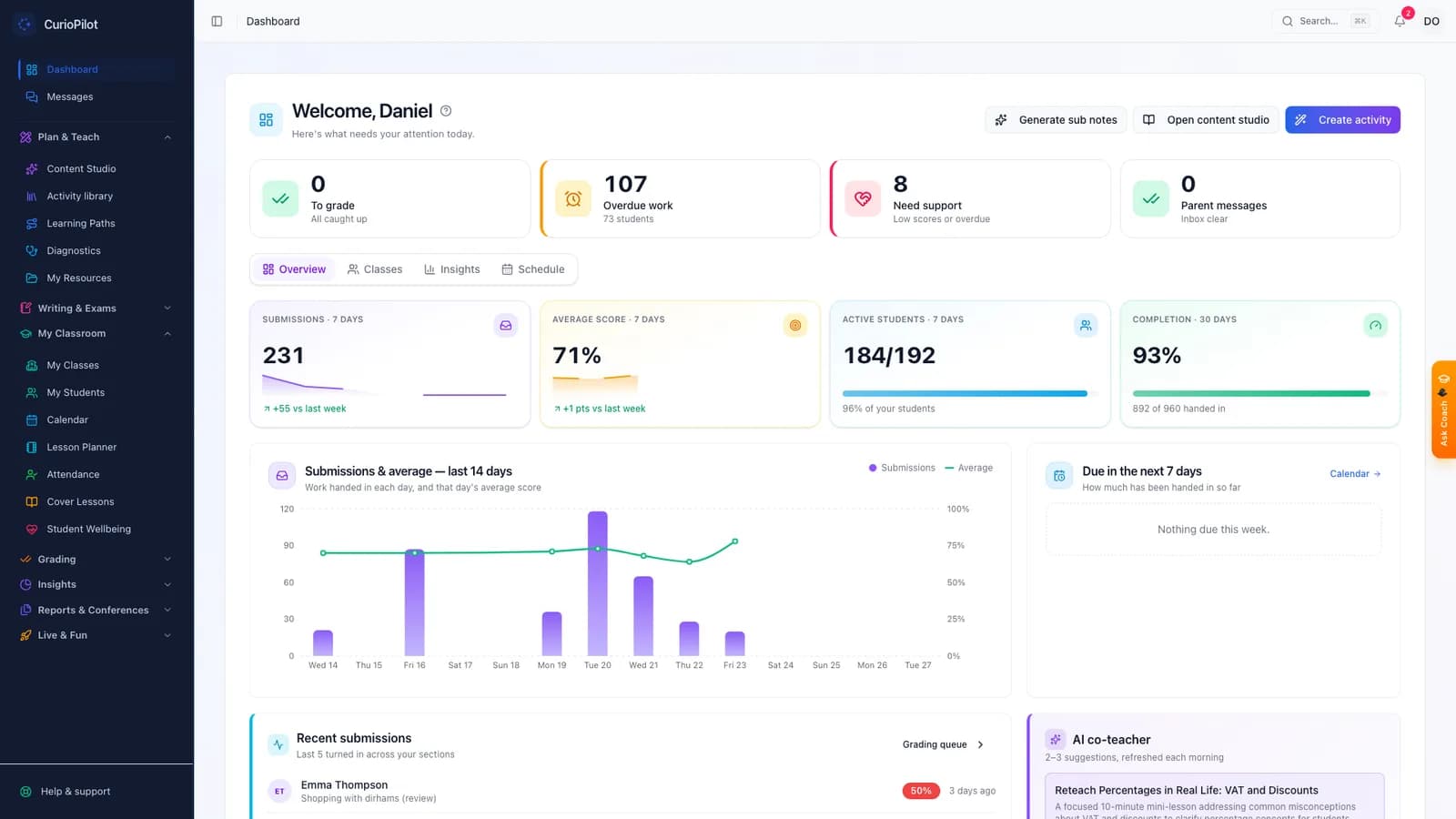The height and width of the screenshot is (819, 1456).
Task: Switch to the Classes tab
Action: coord(375,269)
